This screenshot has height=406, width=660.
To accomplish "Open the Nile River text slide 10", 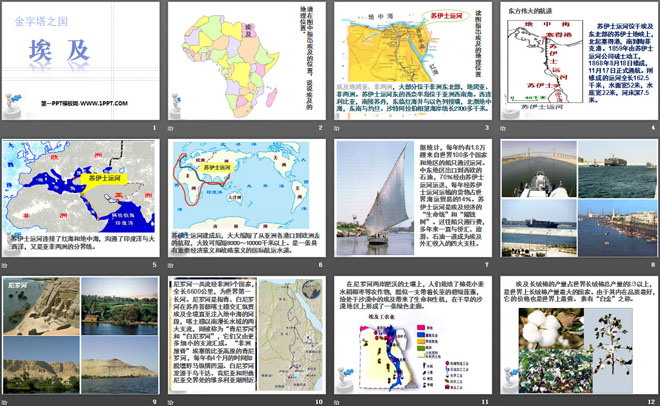I will click(x=246, y=336).
